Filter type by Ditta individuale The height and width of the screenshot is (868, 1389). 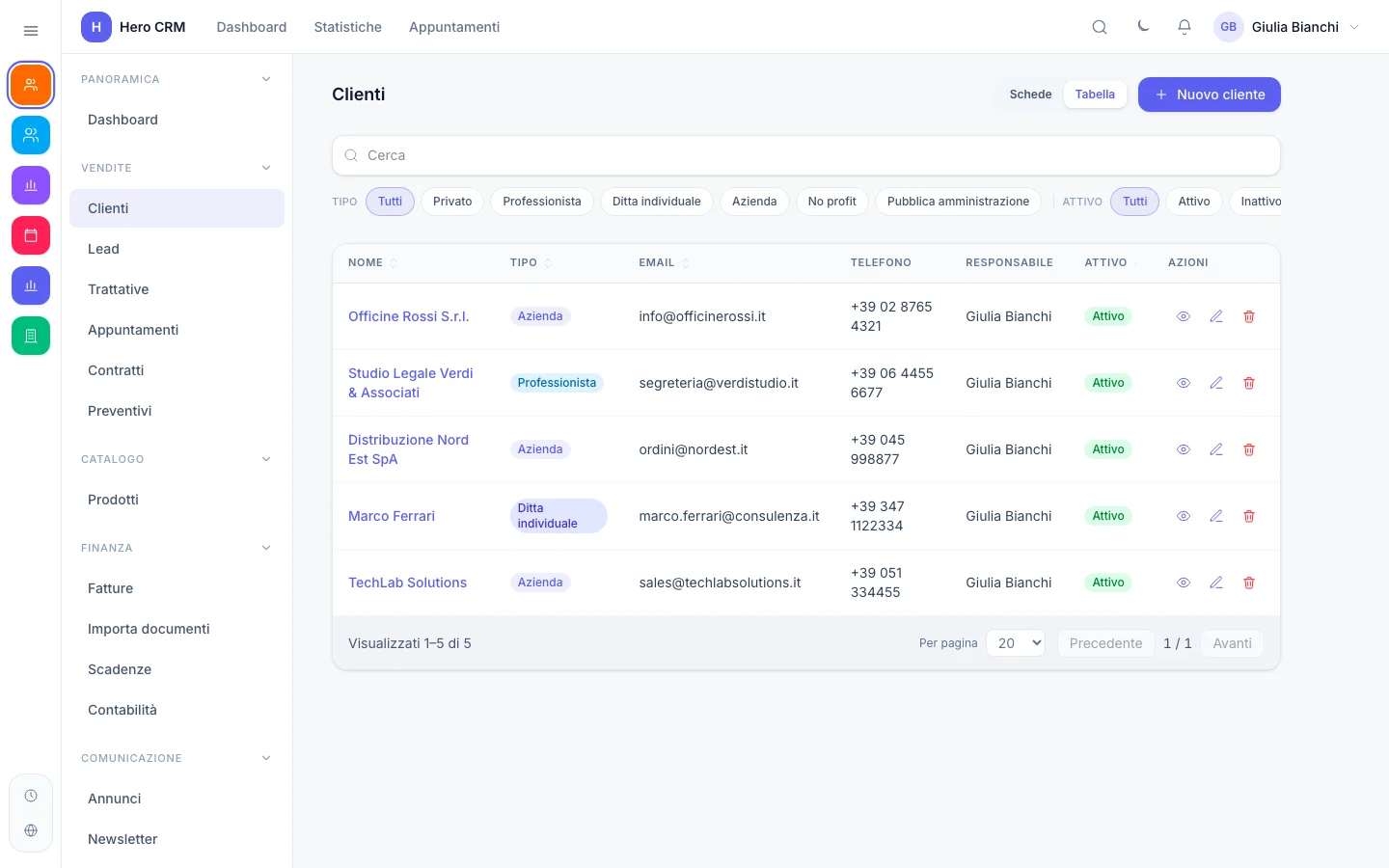click(x=657, y=202)
